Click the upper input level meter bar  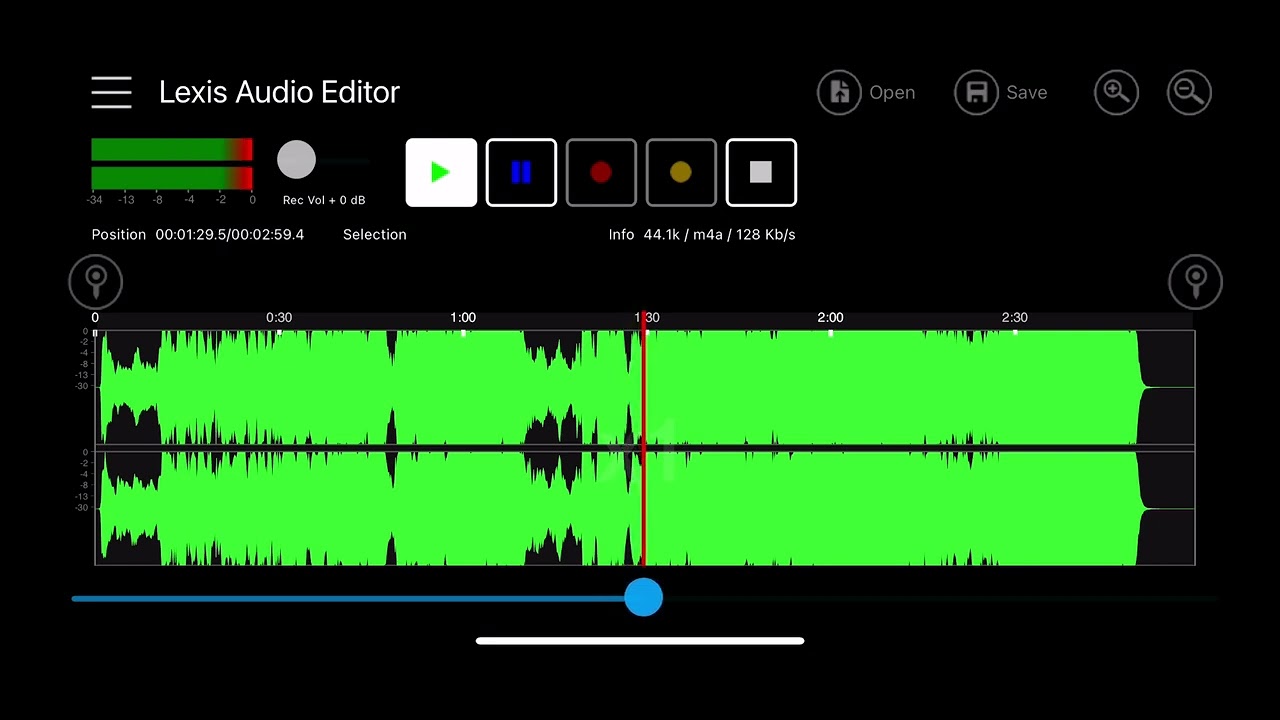coord(172,150)
